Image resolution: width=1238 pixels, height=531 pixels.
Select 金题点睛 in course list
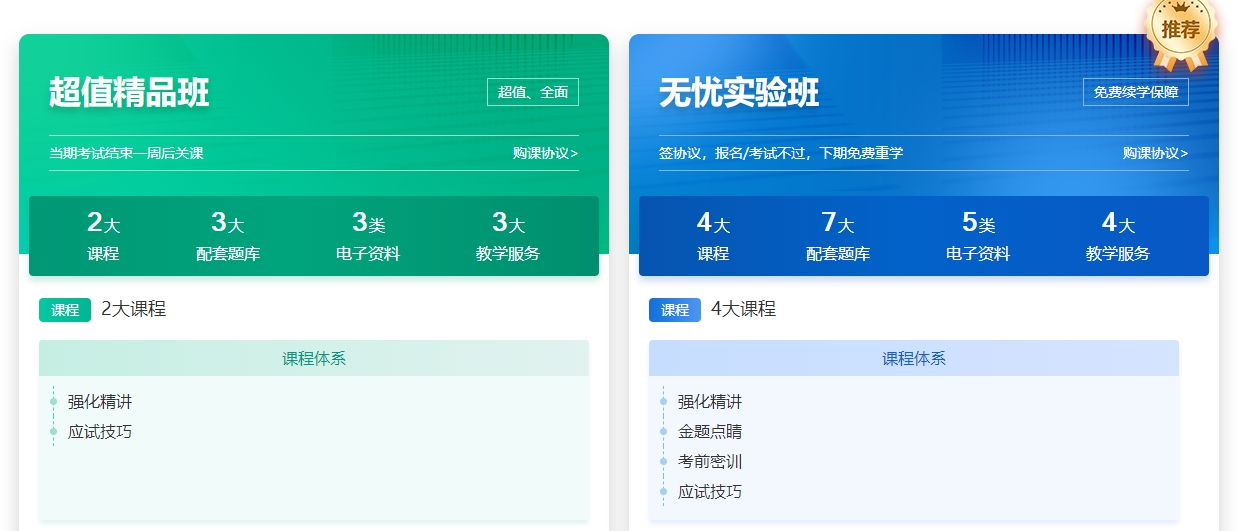pos(710,432)
